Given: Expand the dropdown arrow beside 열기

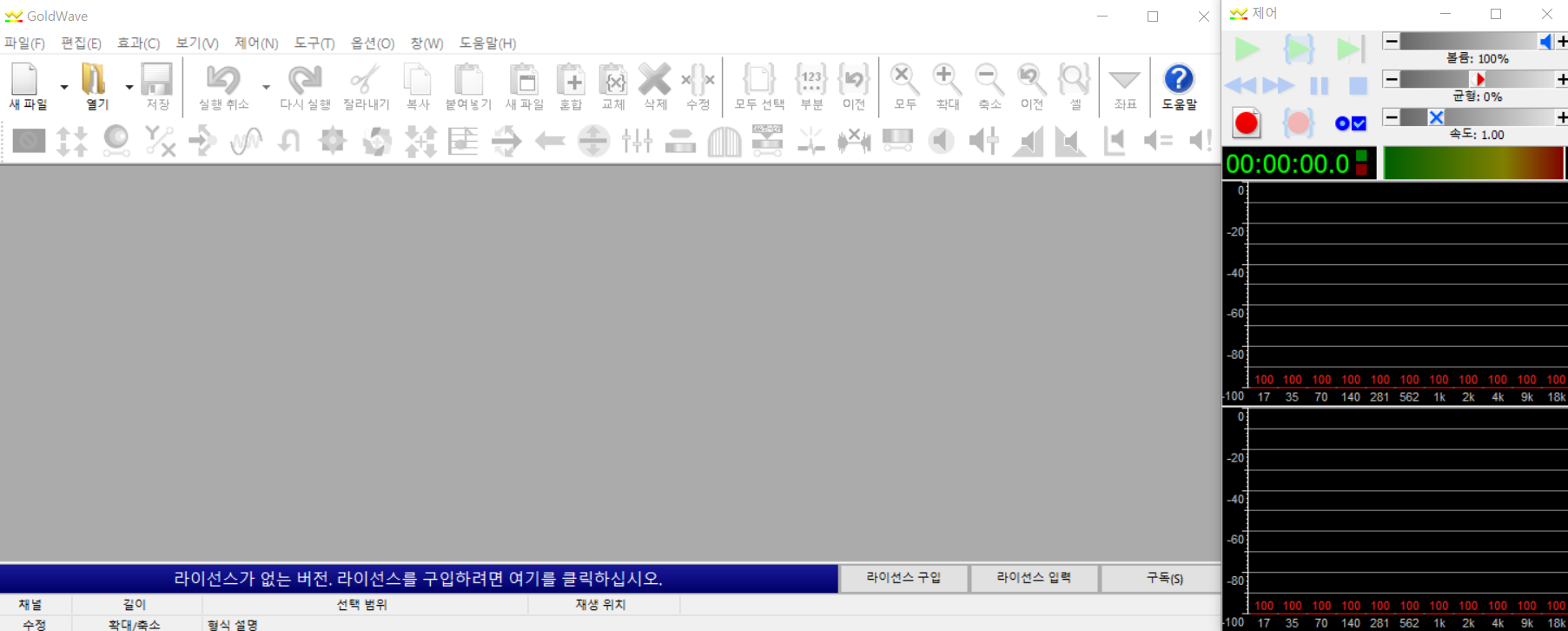Looking at the screenshot, I should [129, 87].
